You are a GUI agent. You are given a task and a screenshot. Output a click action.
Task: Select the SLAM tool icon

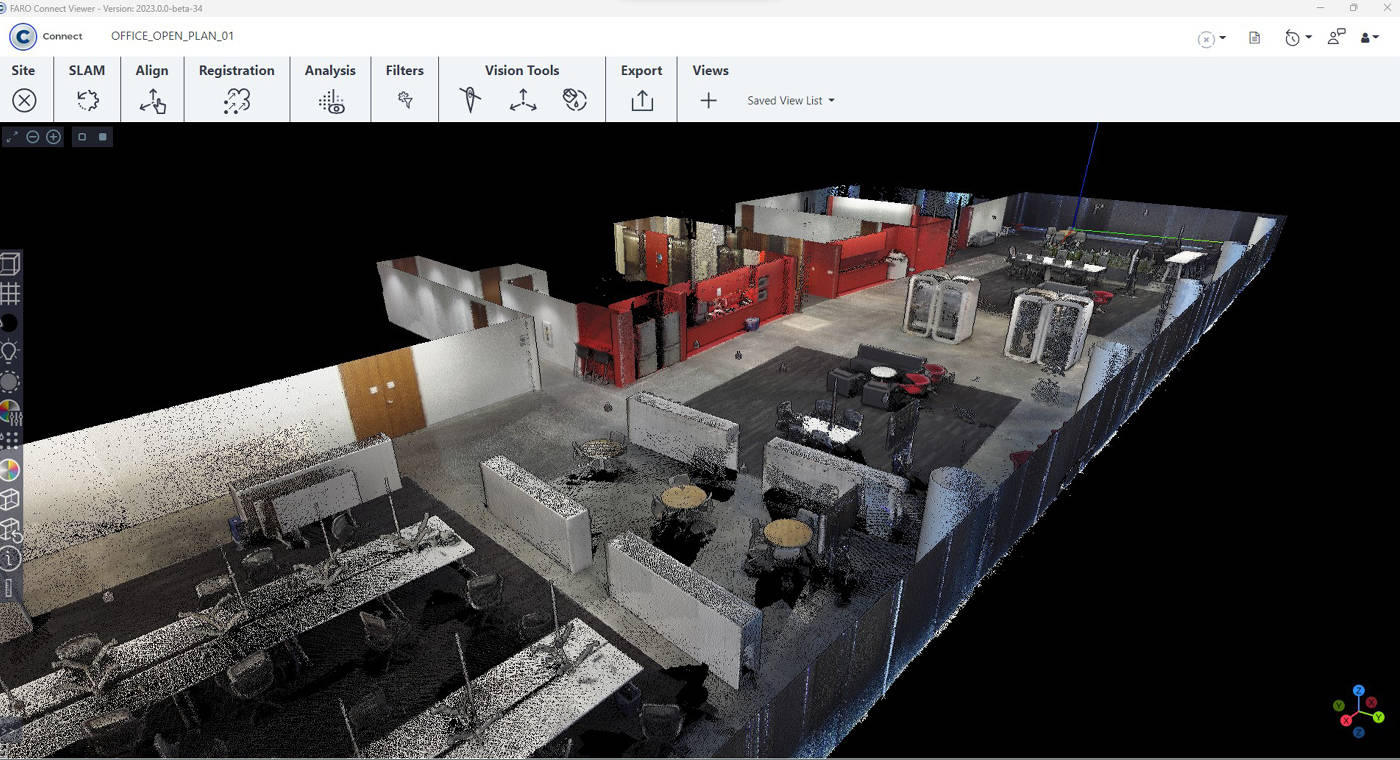(87, 100)
